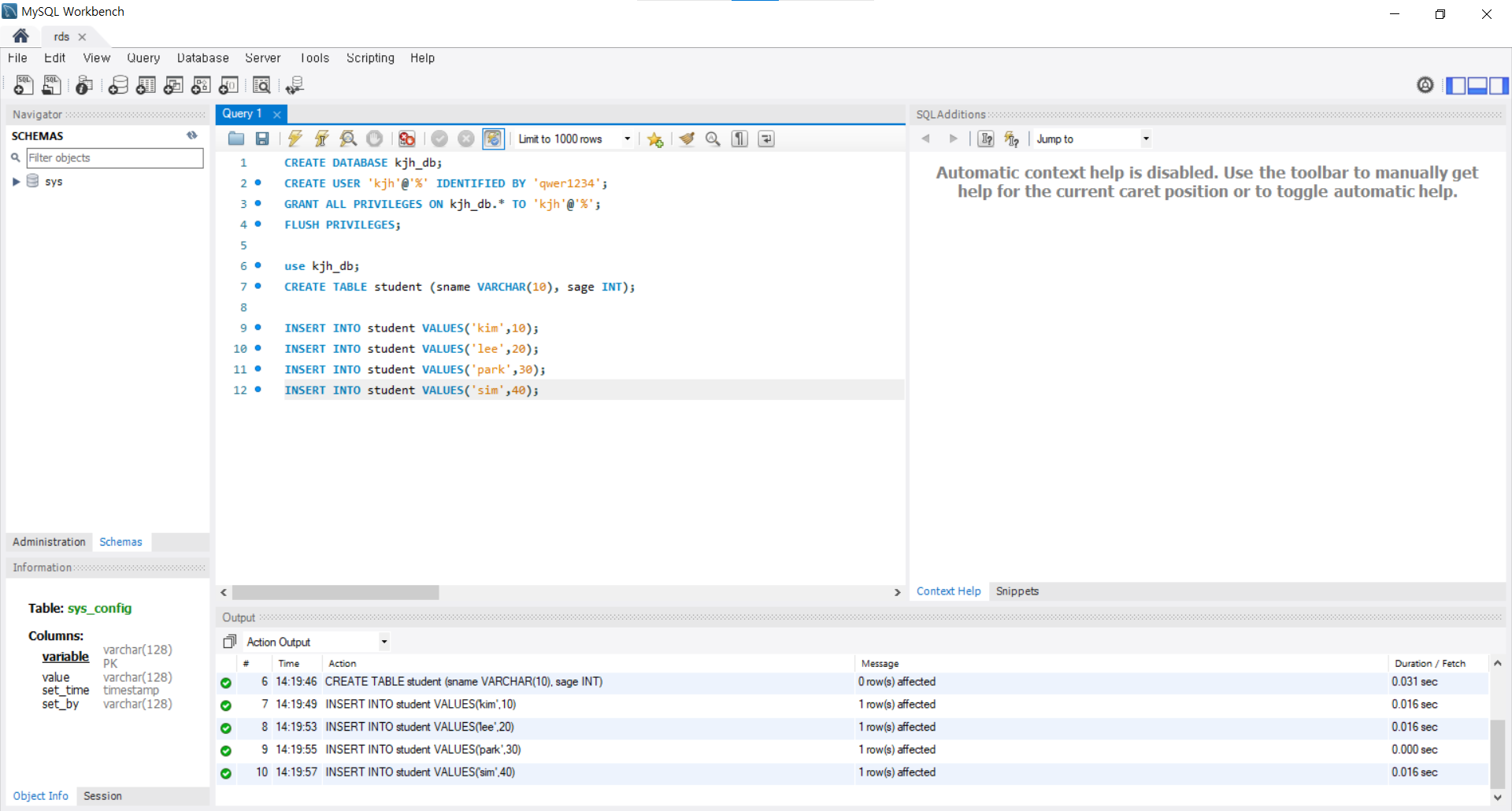The width and height of the screenshot is (1512, 811).
Task: Toggle the right SQL Additions panel
Action: [x=1499, y=85]
